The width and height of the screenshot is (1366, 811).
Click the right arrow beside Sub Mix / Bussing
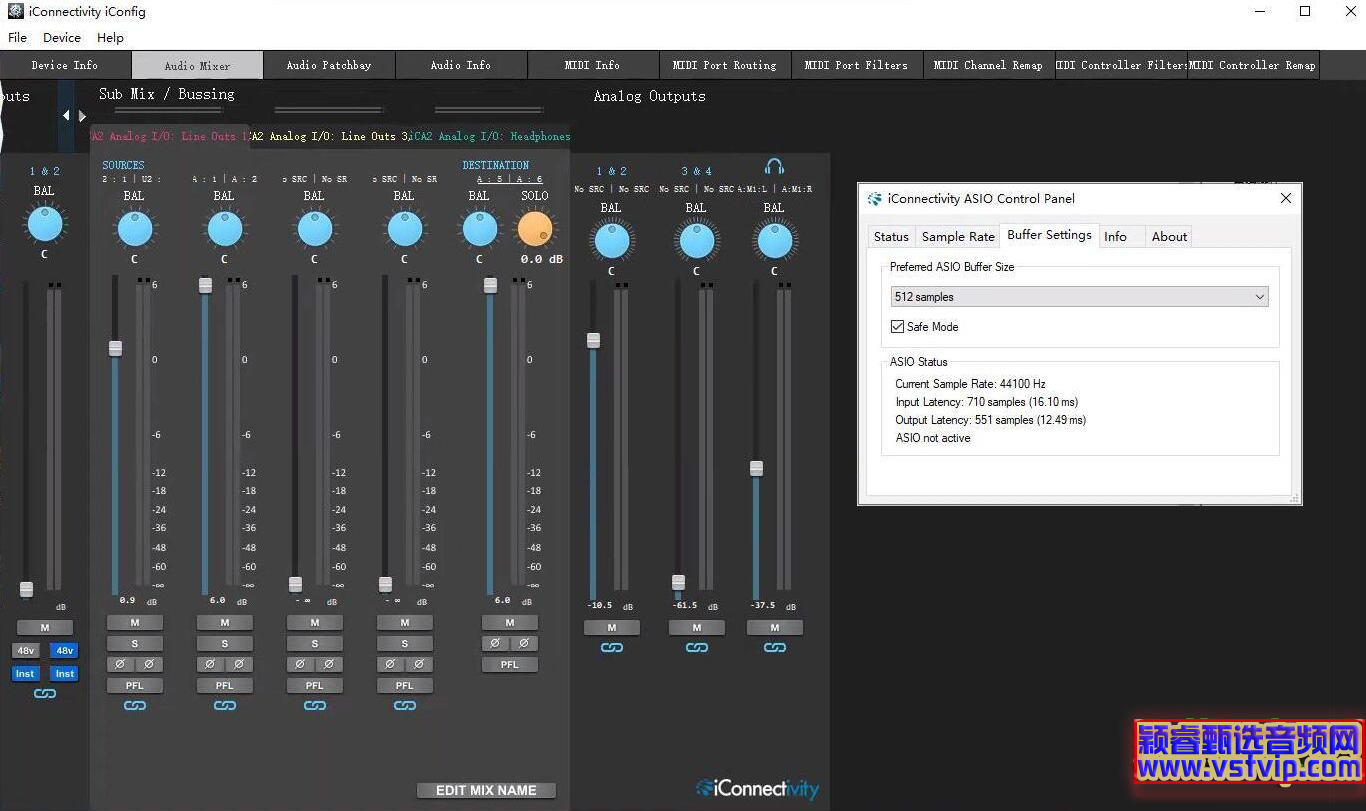pos(82,115)
